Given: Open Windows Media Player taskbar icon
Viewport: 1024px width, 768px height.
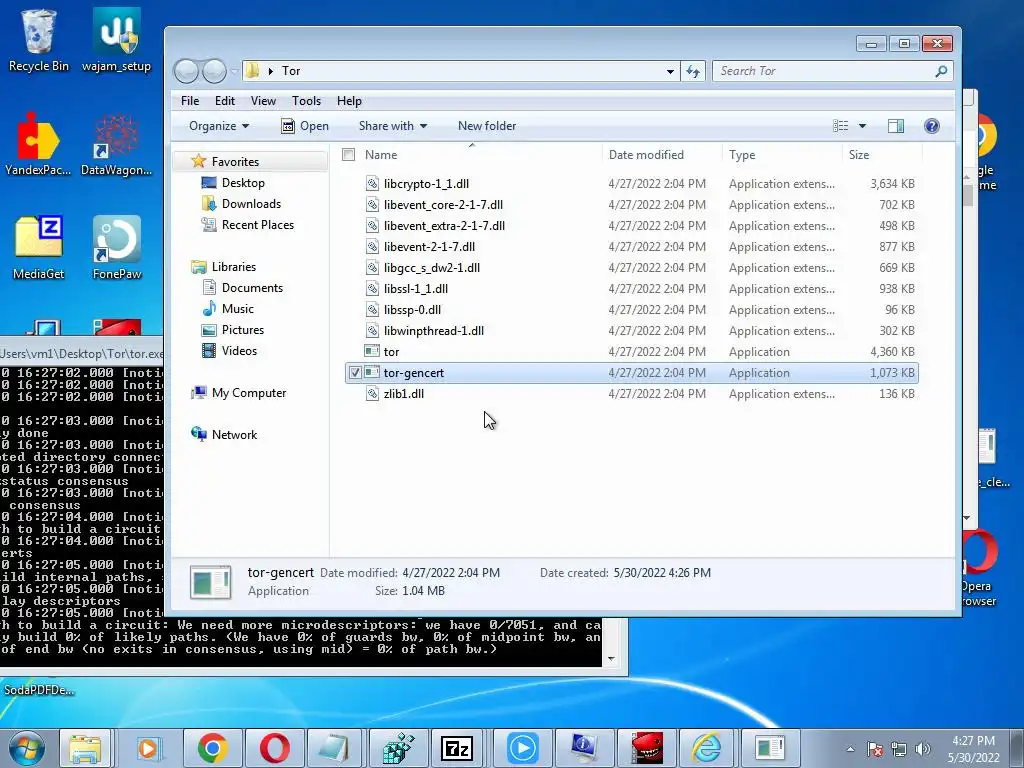Looking at the screenshot, I should click(148, 748).
